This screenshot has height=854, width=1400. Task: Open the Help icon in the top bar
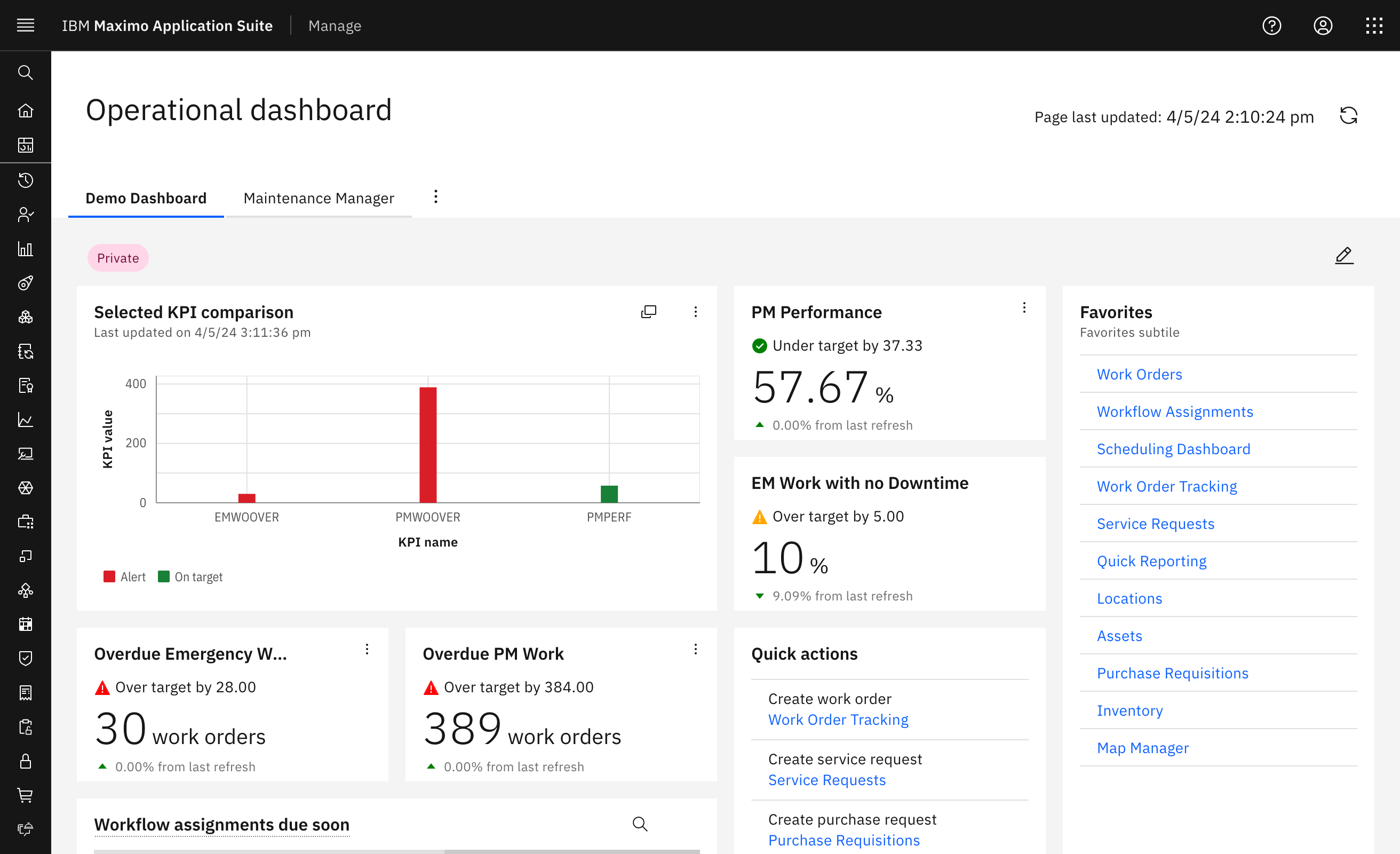click(1272, 26)
